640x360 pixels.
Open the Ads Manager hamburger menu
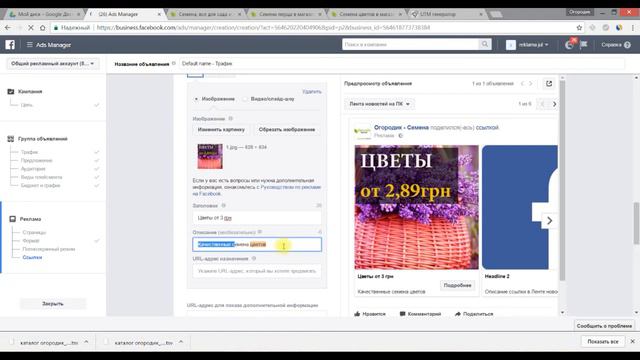coord(29,44)
